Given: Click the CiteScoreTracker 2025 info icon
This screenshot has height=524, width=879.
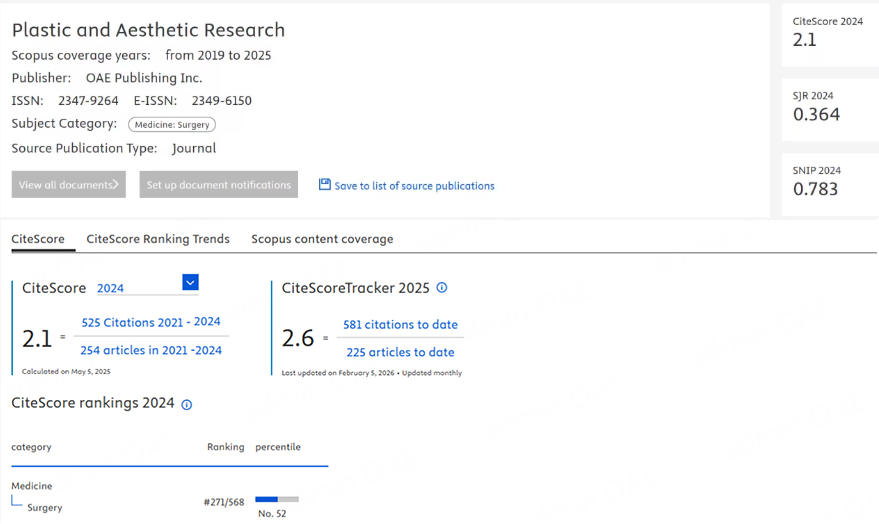Looking at the screenshot, I should pyautogui.click(x=442, y=287).
